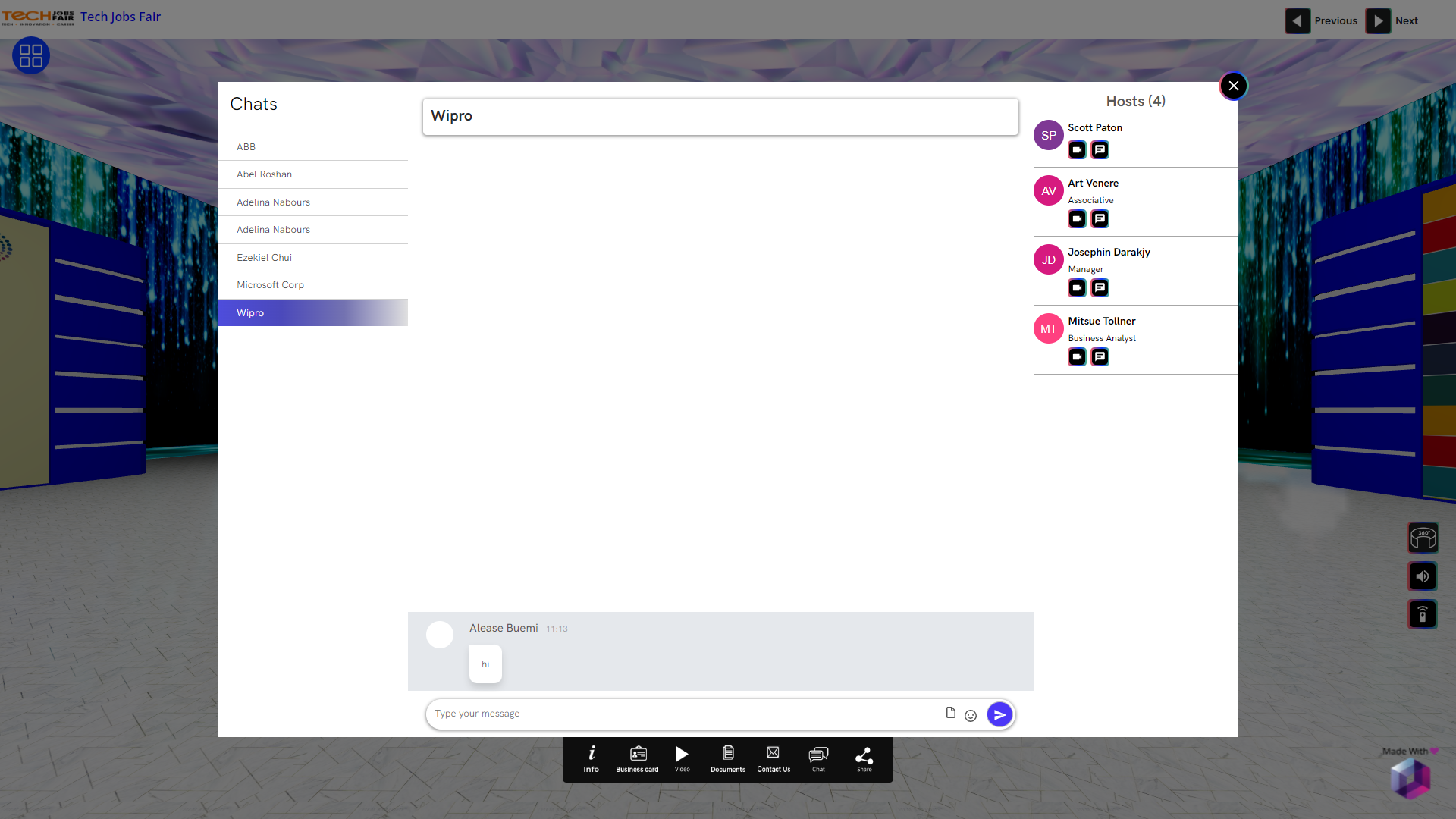Open the Documents tab at bottom

point(728,759)
